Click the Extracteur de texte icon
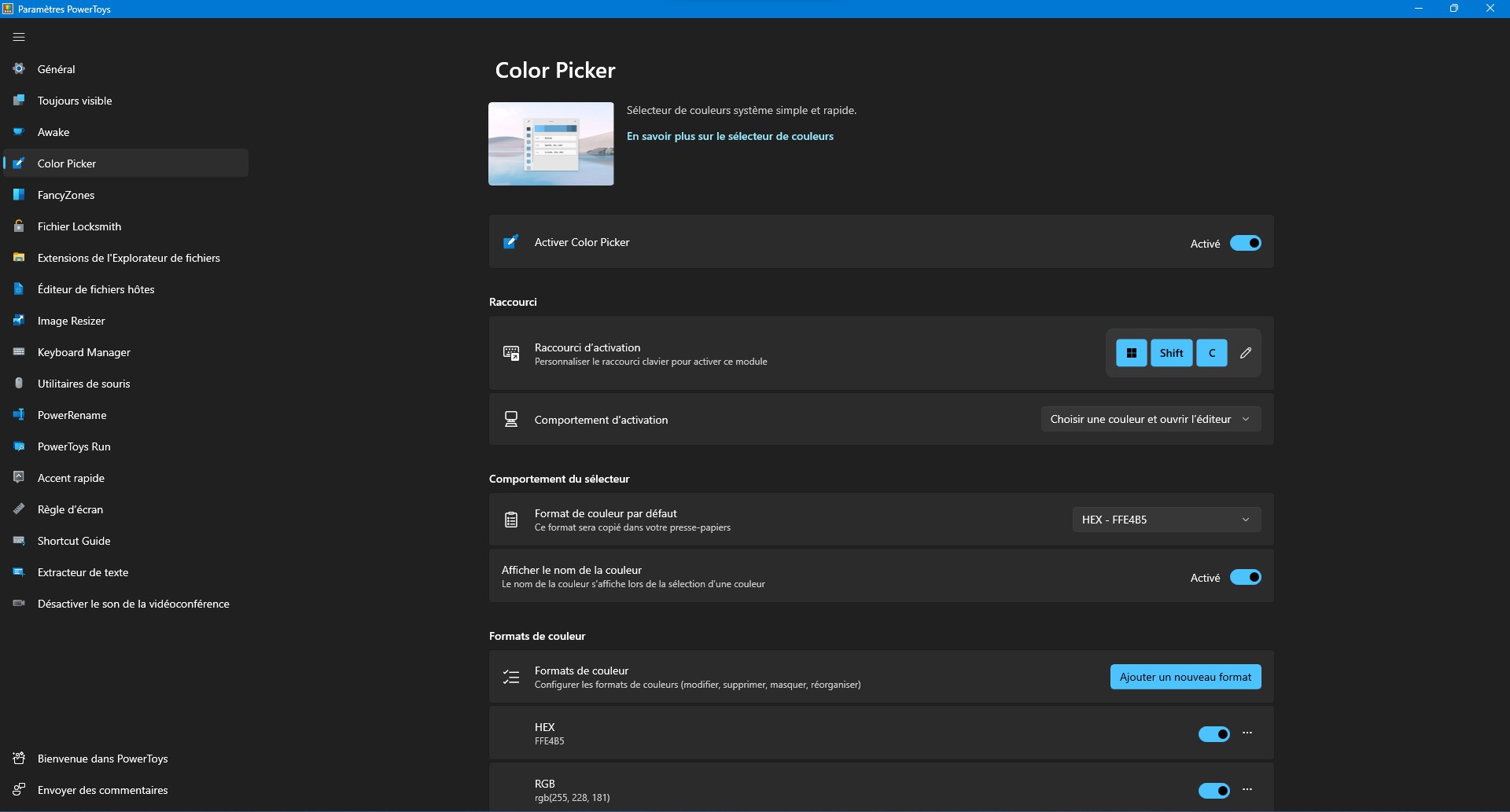 tap(19, 572)
